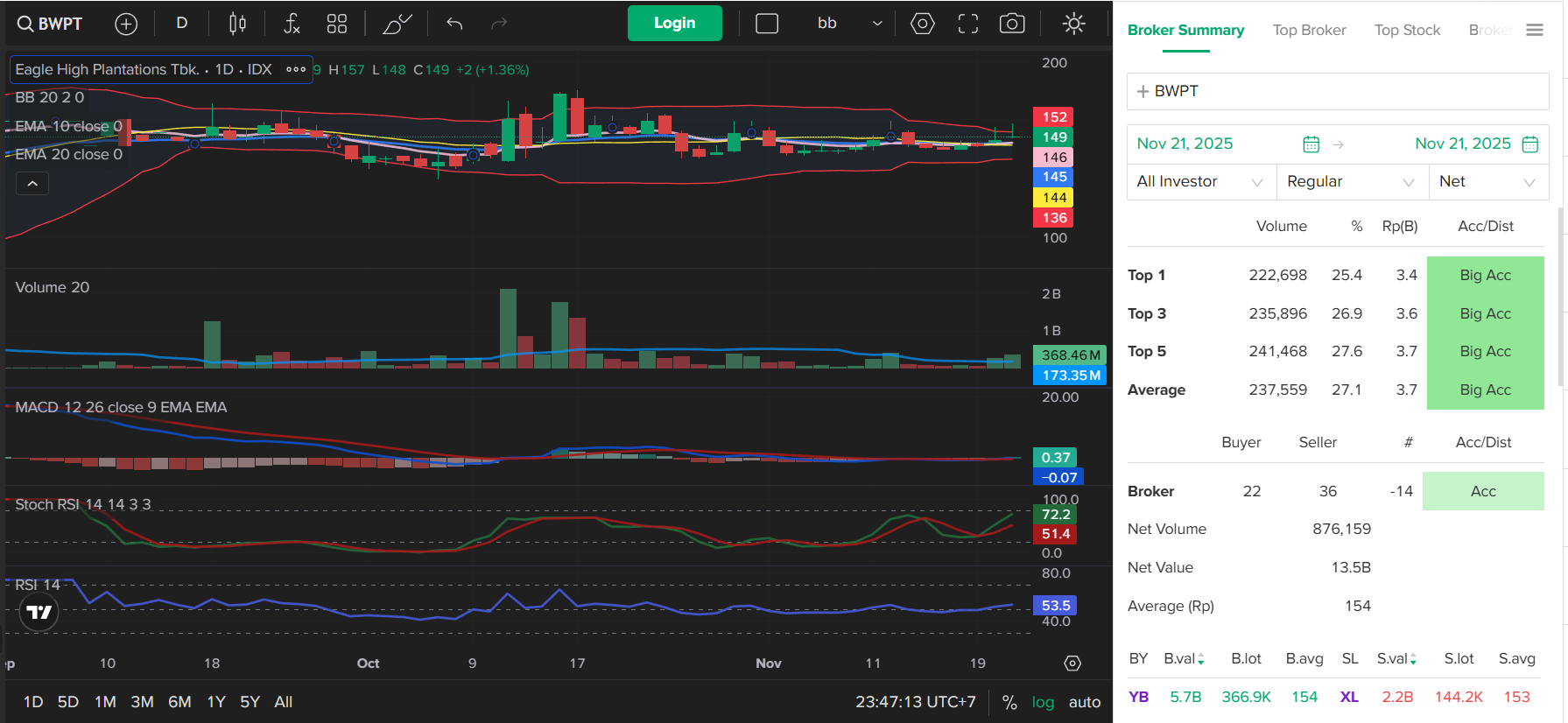The width and height of the screenshot is (1568, 723).
Task: Take a chart snapshot with camera icon
Action: coord(1012,24)
